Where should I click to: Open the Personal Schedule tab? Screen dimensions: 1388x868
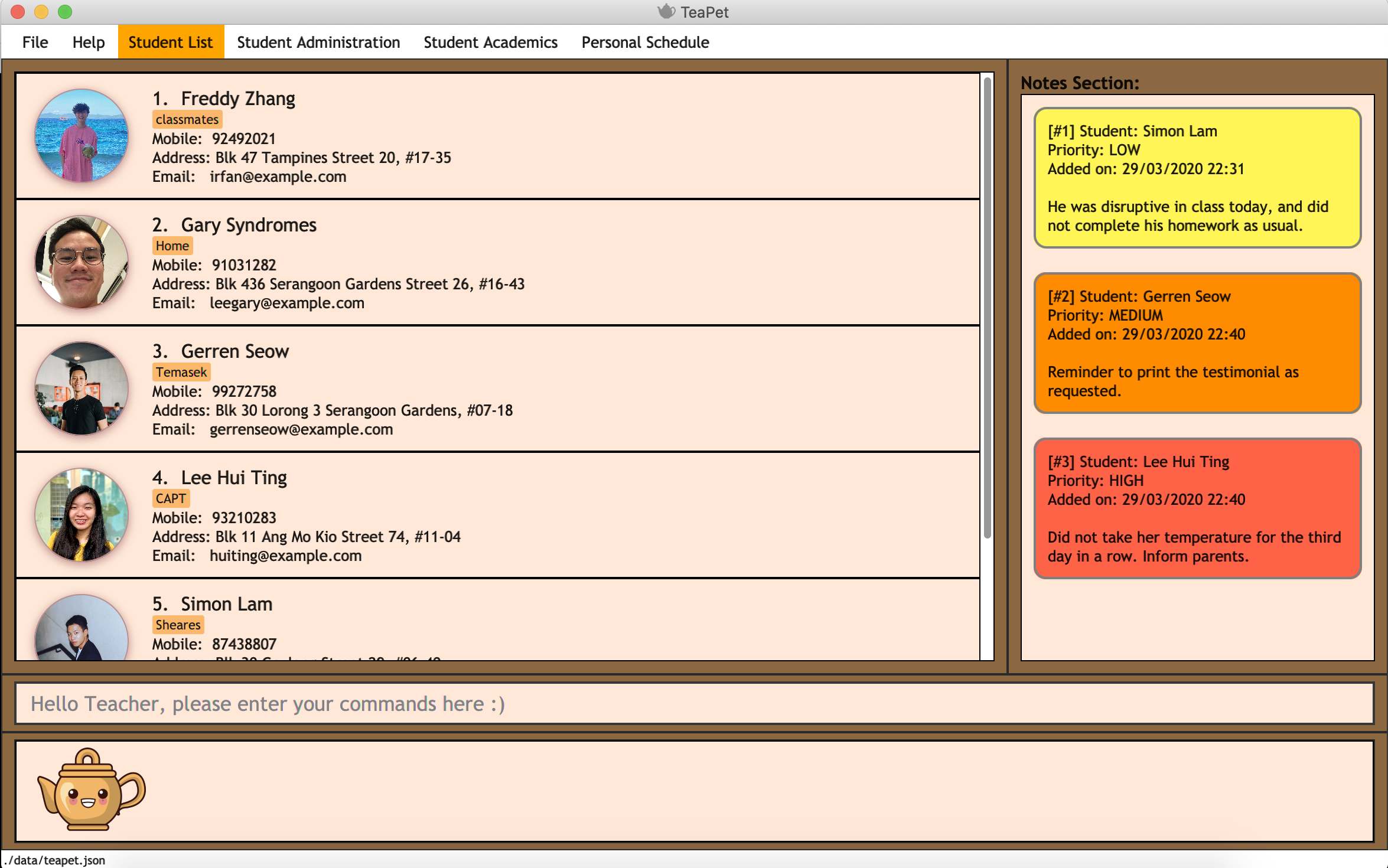coord(645,43)
